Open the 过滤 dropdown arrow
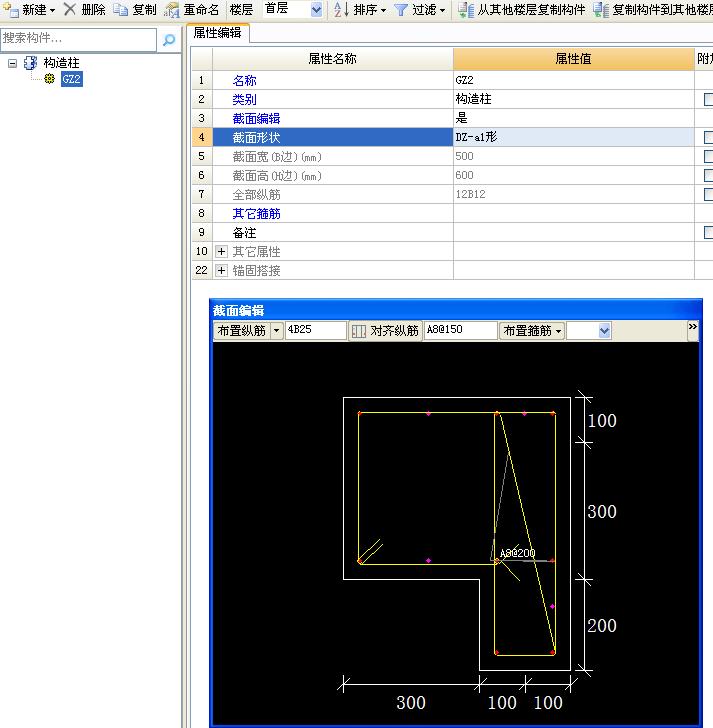The width and height of the screenshot is (713, 728). (x=442, y=10)
